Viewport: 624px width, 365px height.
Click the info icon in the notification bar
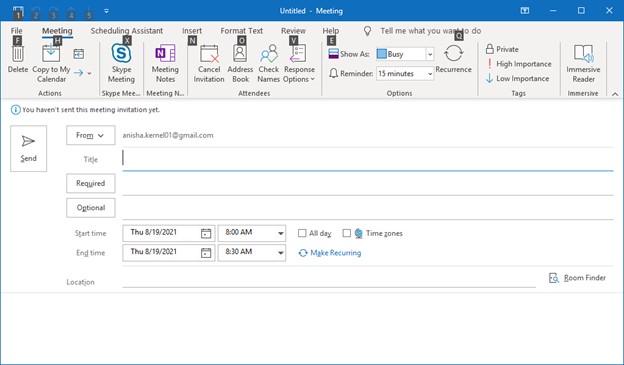(x=16, y=110)
